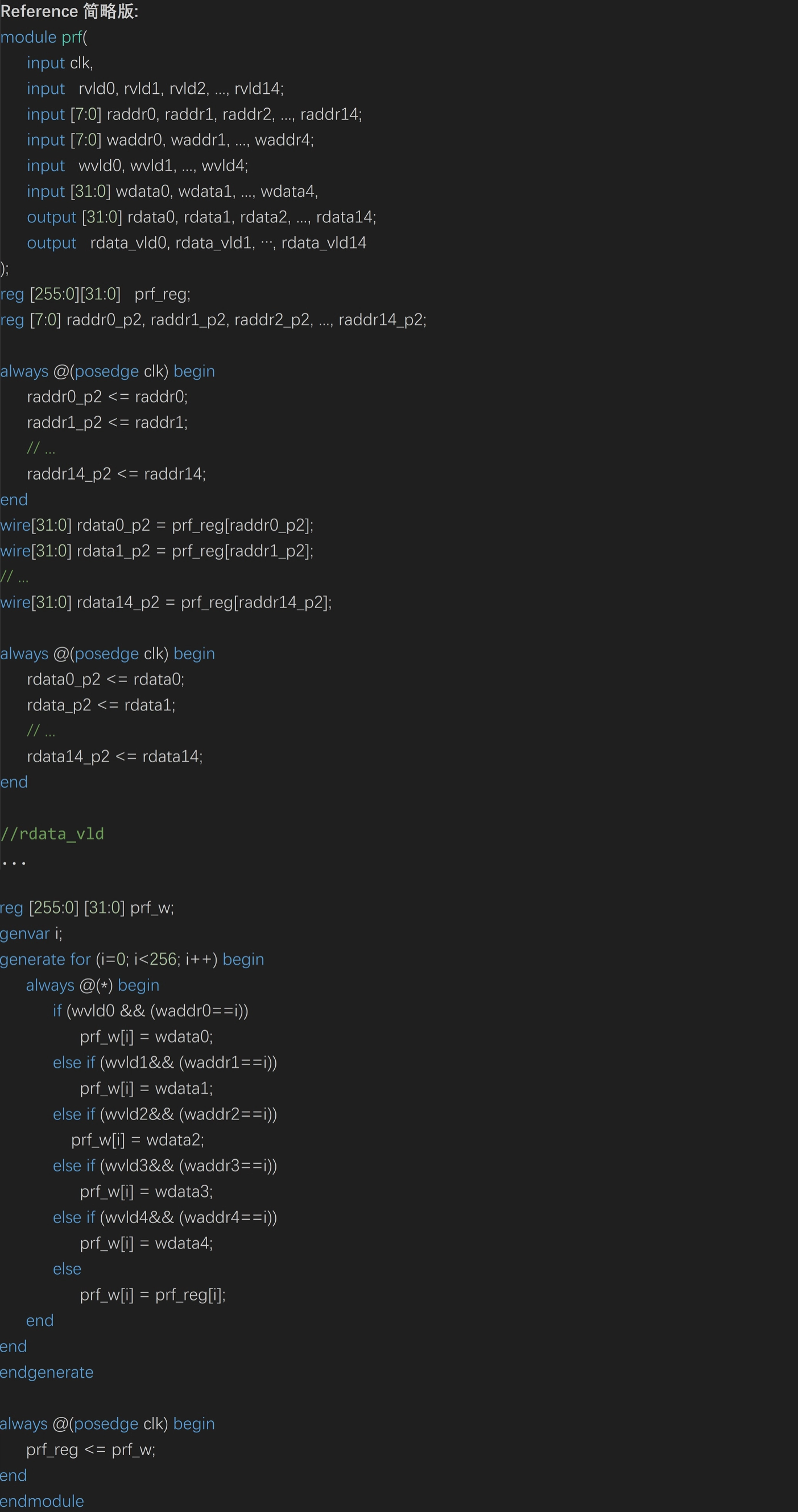Click 'rdata14_p2 <= rdata14;' statement
This screenshot has width=798, height=1512.
[115, 757]
